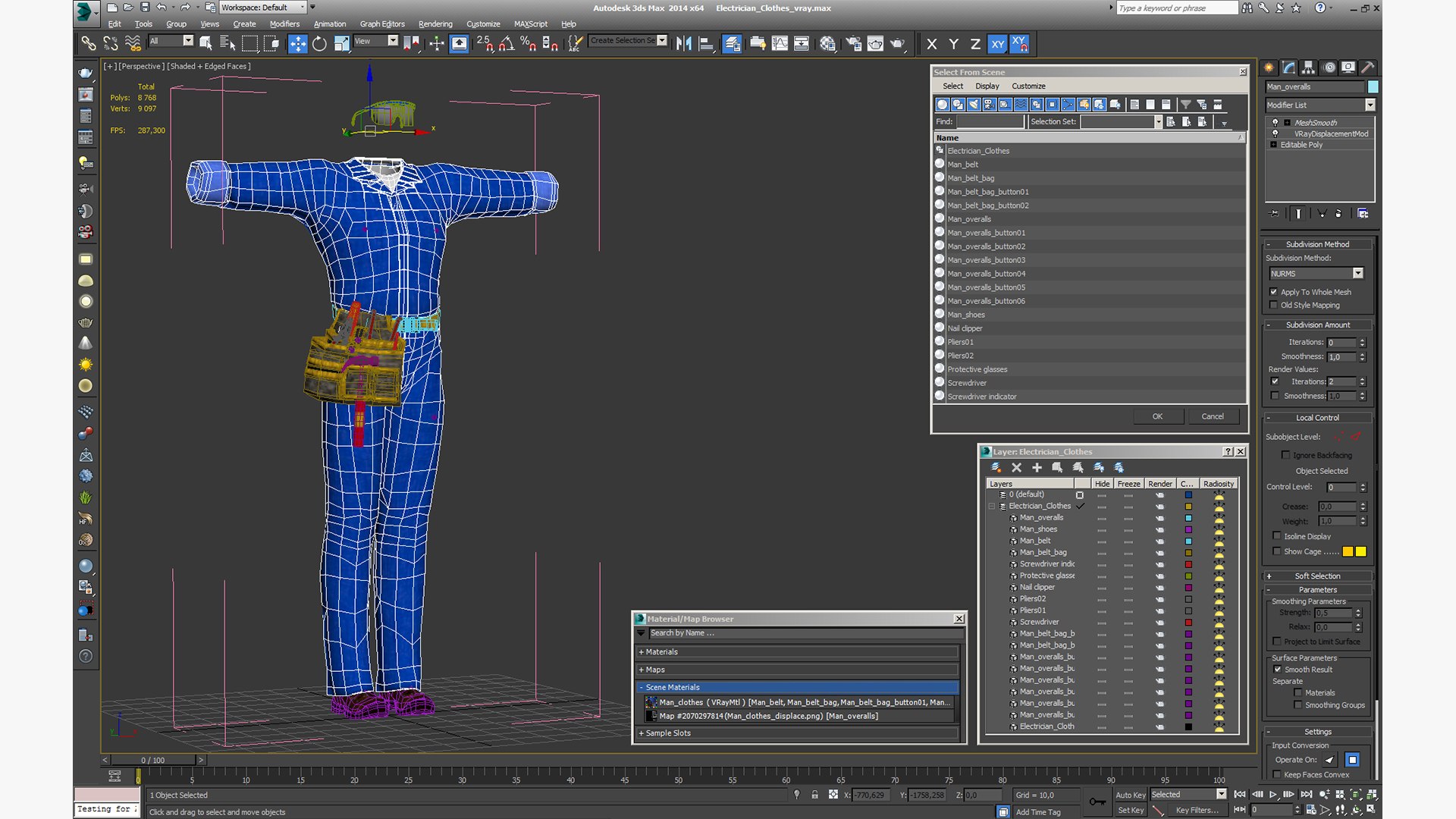
Task: Create new layer with plus icon
Action: coord(1037,468)
